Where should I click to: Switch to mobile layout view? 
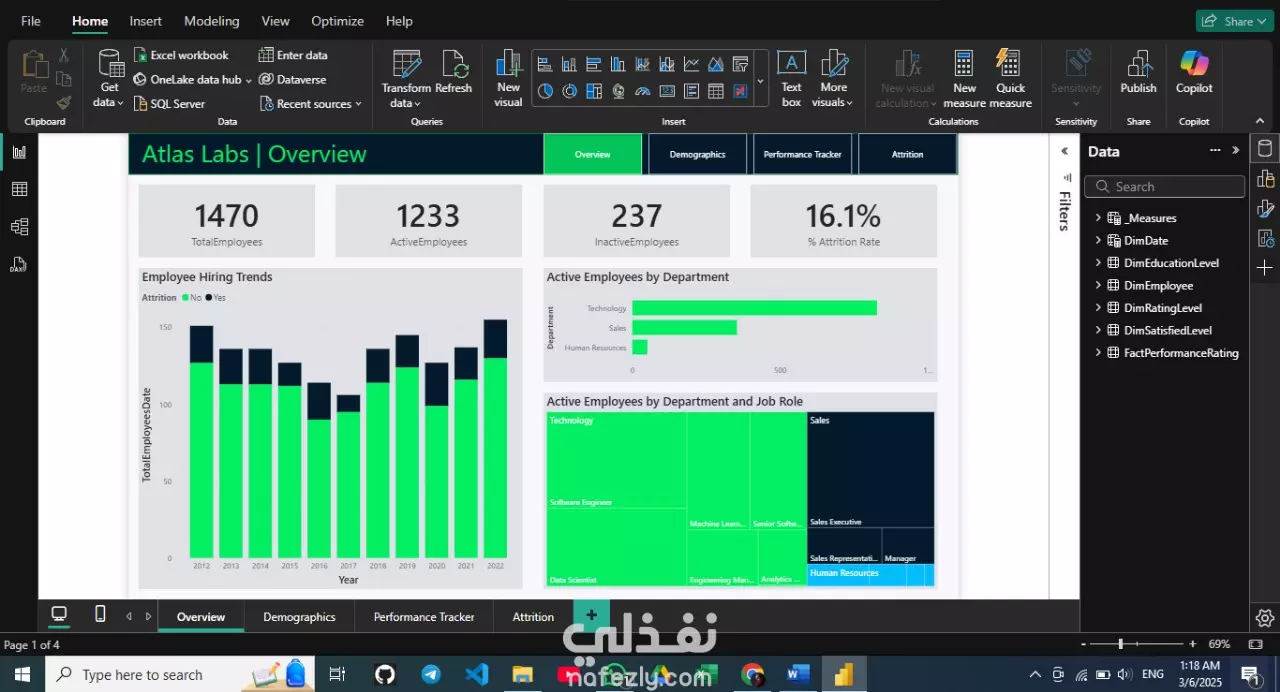tap(100, 614)
